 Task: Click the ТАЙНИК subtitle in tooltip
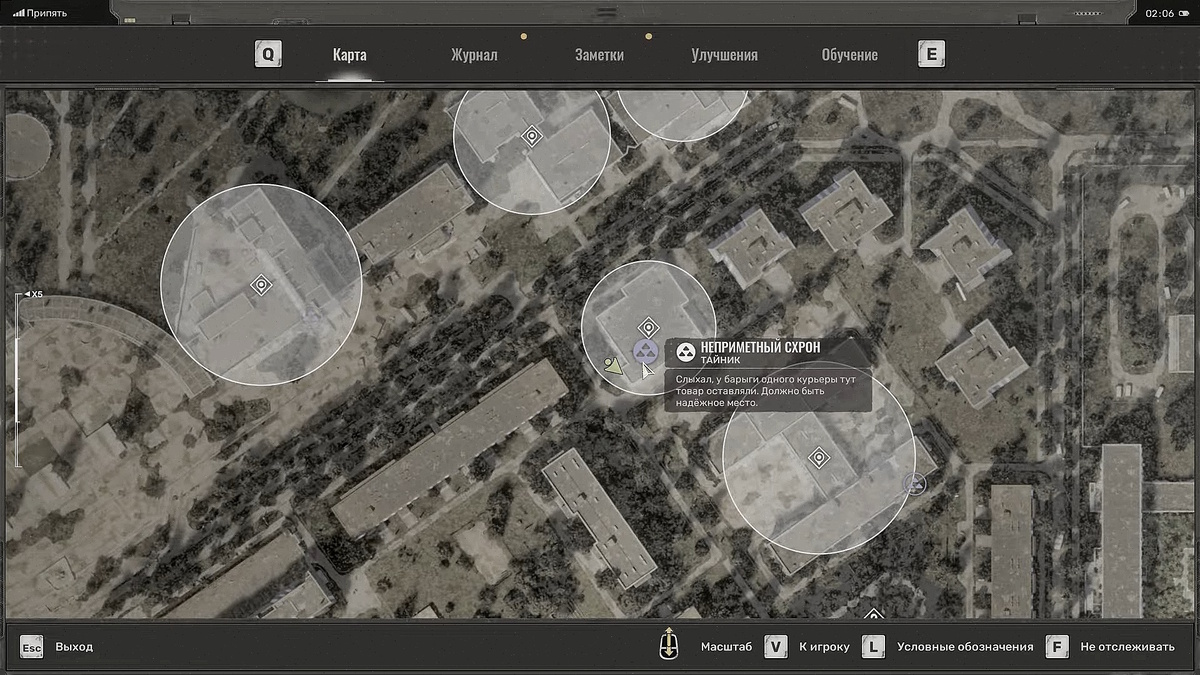720,359
